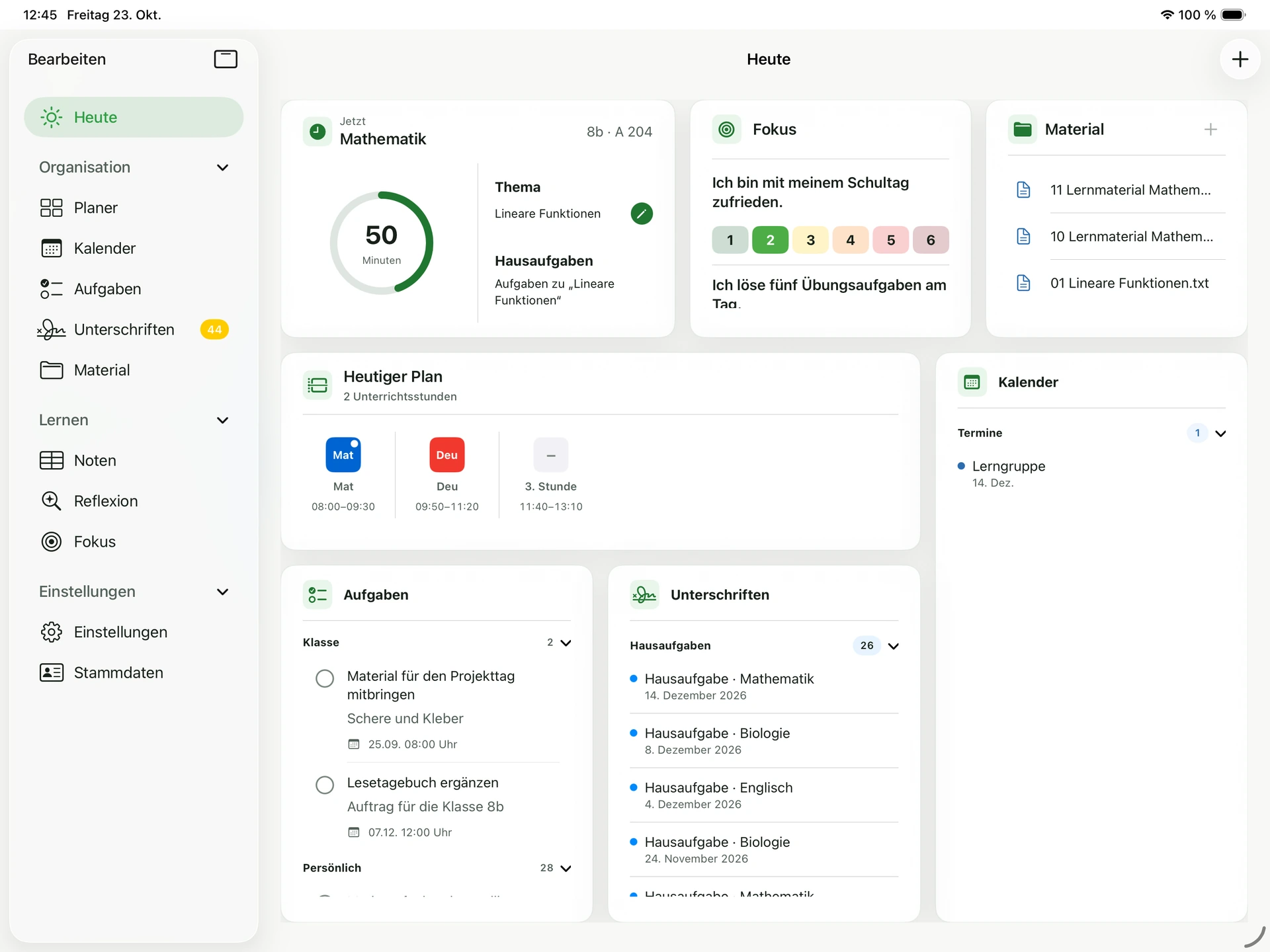
Task: Open file 01 Lineare Funktionen.txt
Action: pos(1117,283)
